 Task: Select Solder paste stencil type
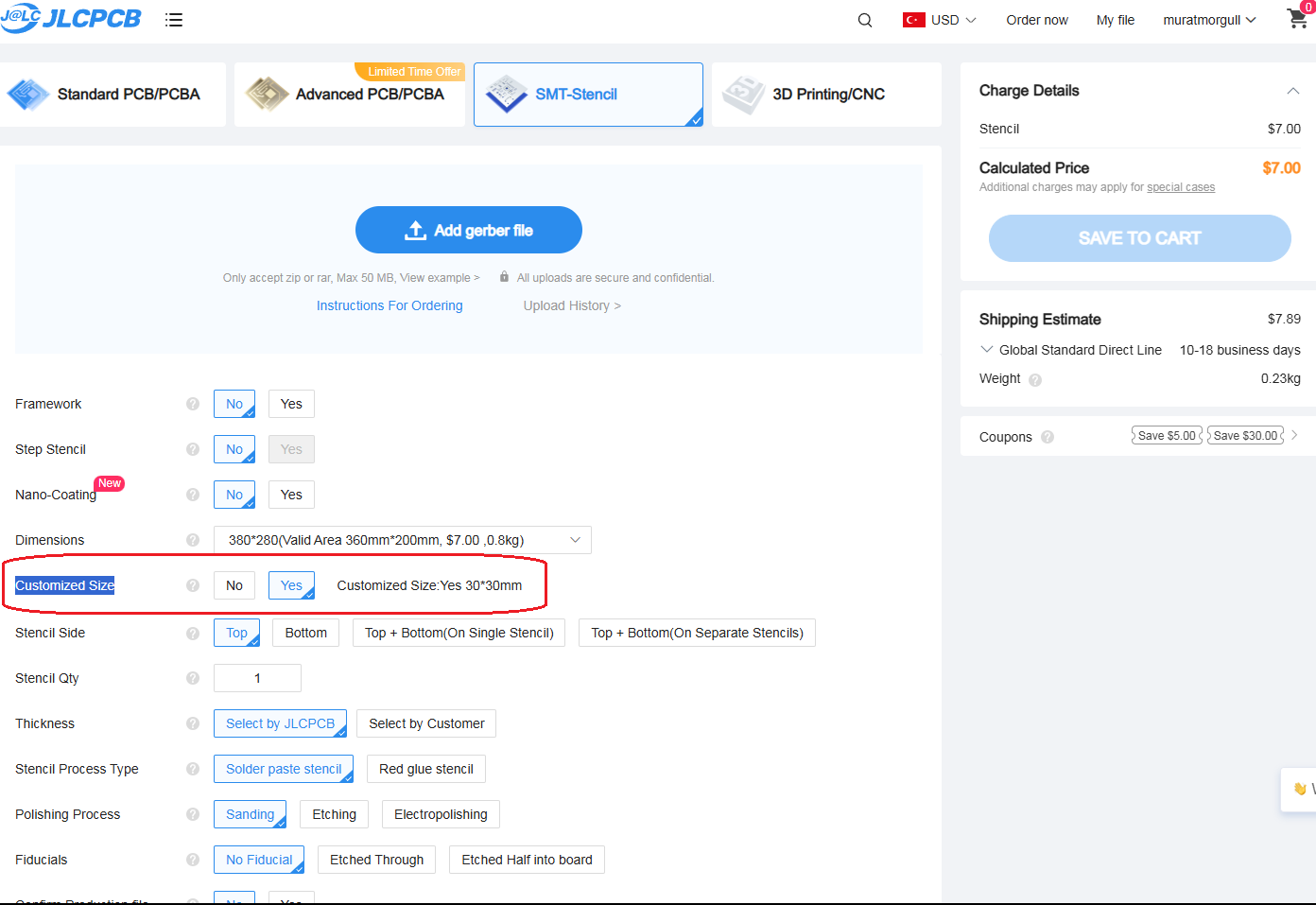[x=284, y=769]
